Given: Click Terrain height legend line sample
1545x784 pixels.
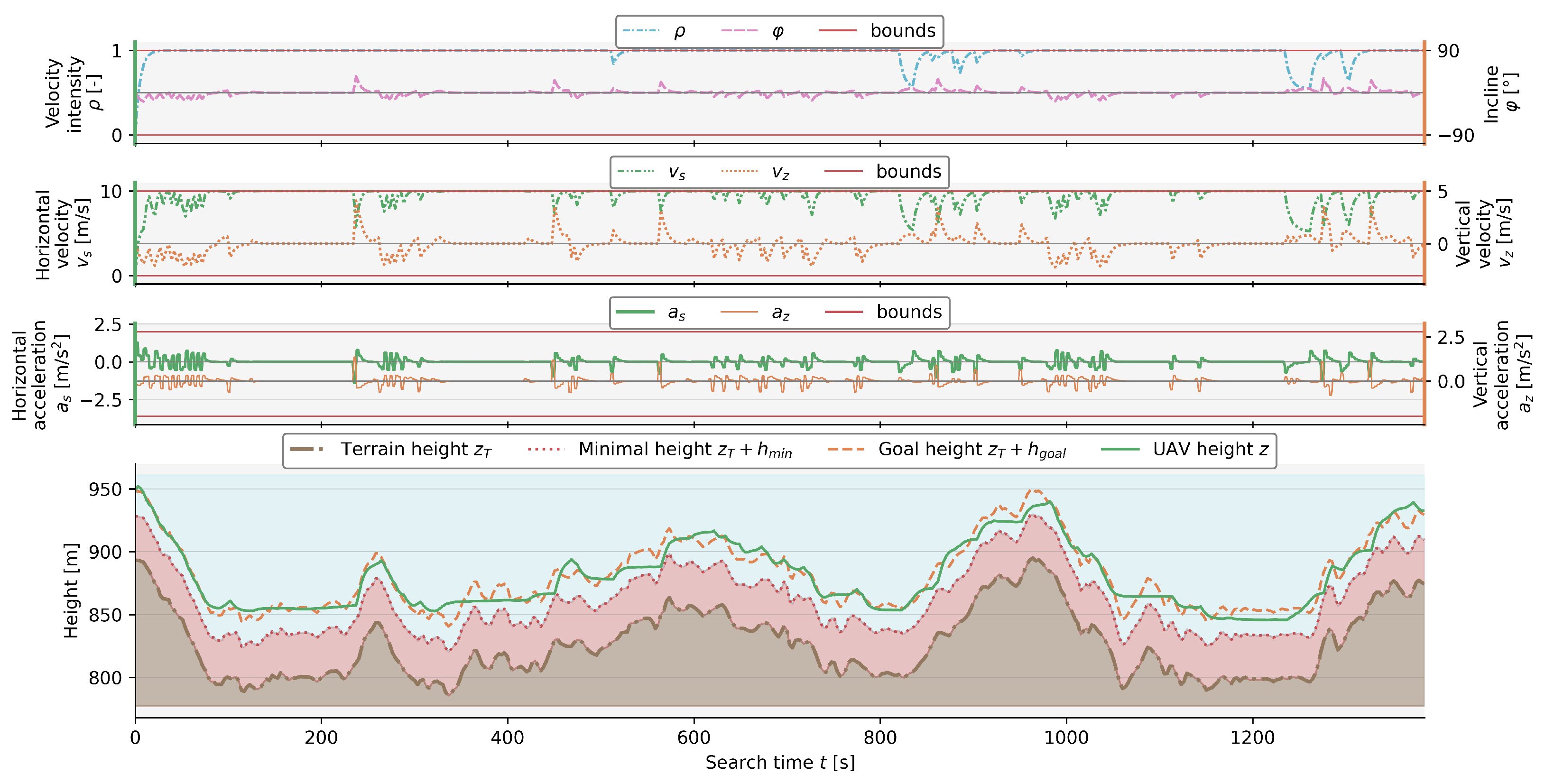Looking at the screenshot, I should point(307,449).
